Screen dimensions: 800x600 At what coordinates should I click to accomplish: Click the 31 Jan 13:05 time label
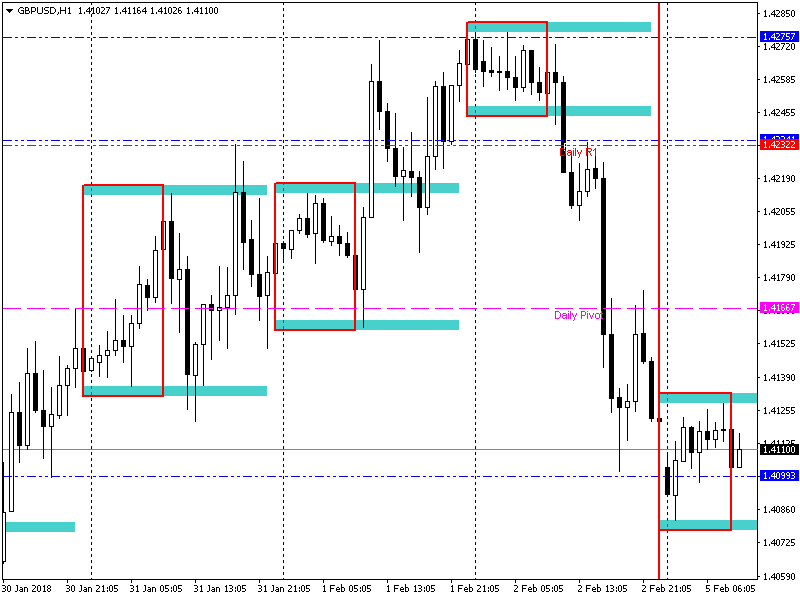tap(222, 589)
